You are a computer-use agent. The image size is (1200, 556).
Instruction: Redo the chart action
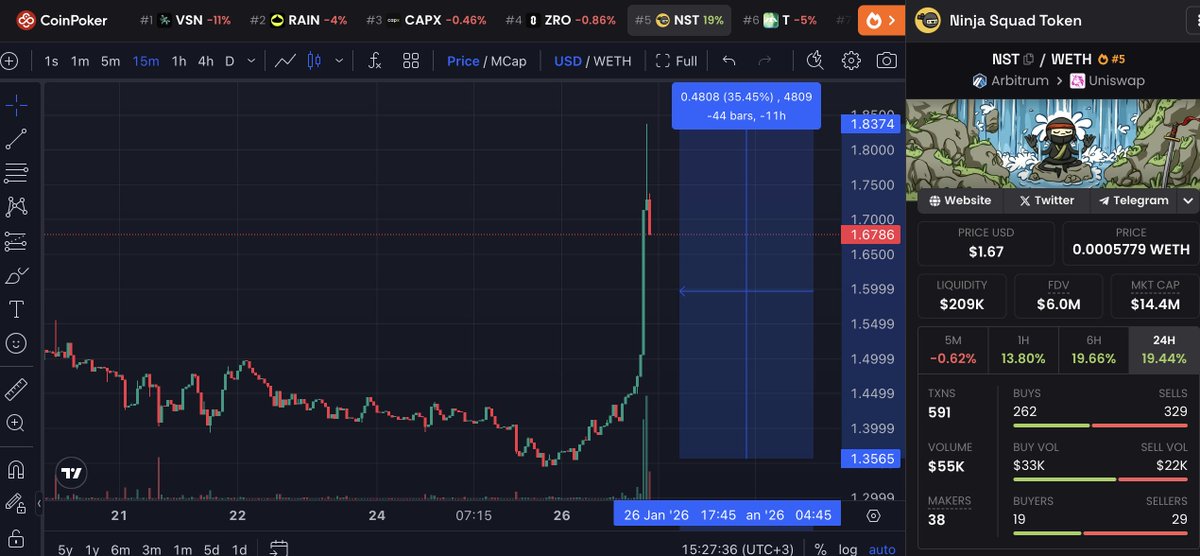pos(765,61)
